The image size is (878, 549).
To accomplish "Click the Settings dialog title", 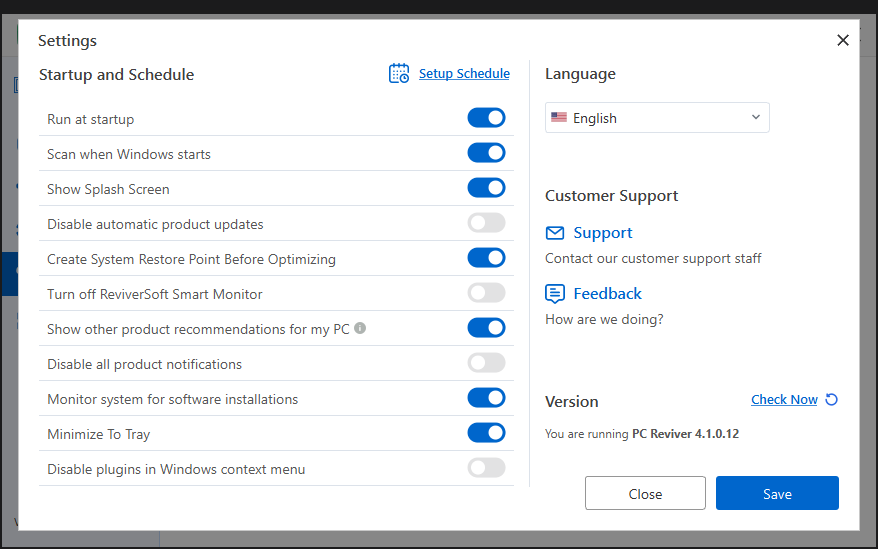I will 67,41.
